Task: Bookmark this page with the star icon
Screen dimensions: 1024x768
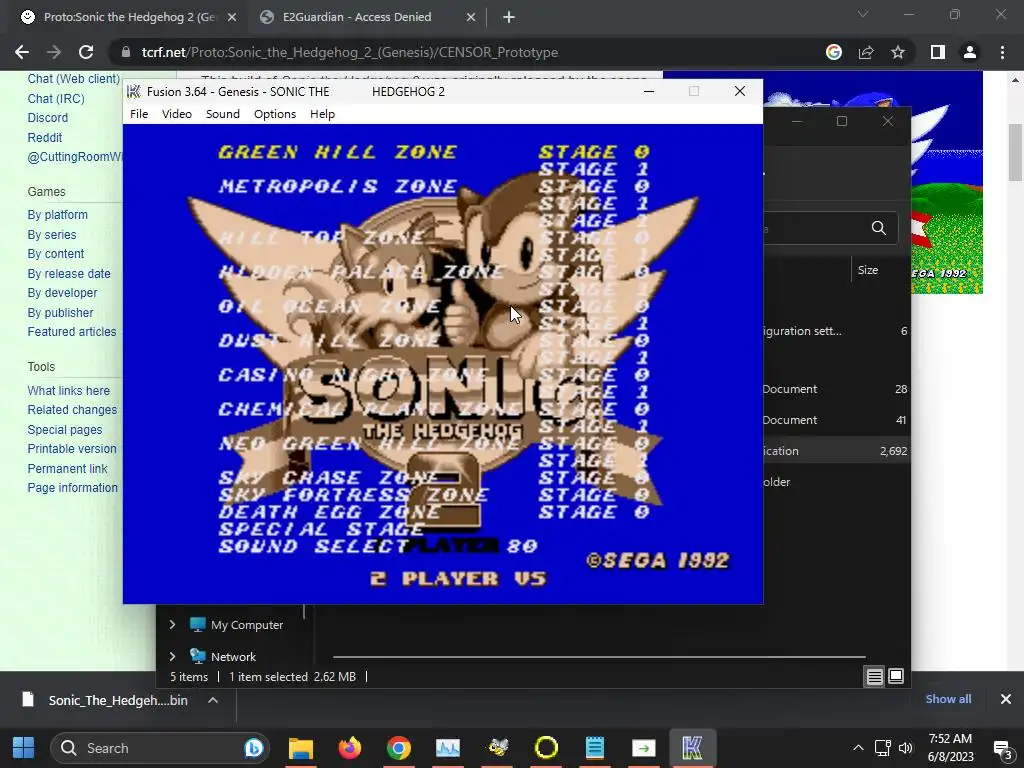Action: tap(898, 52)
